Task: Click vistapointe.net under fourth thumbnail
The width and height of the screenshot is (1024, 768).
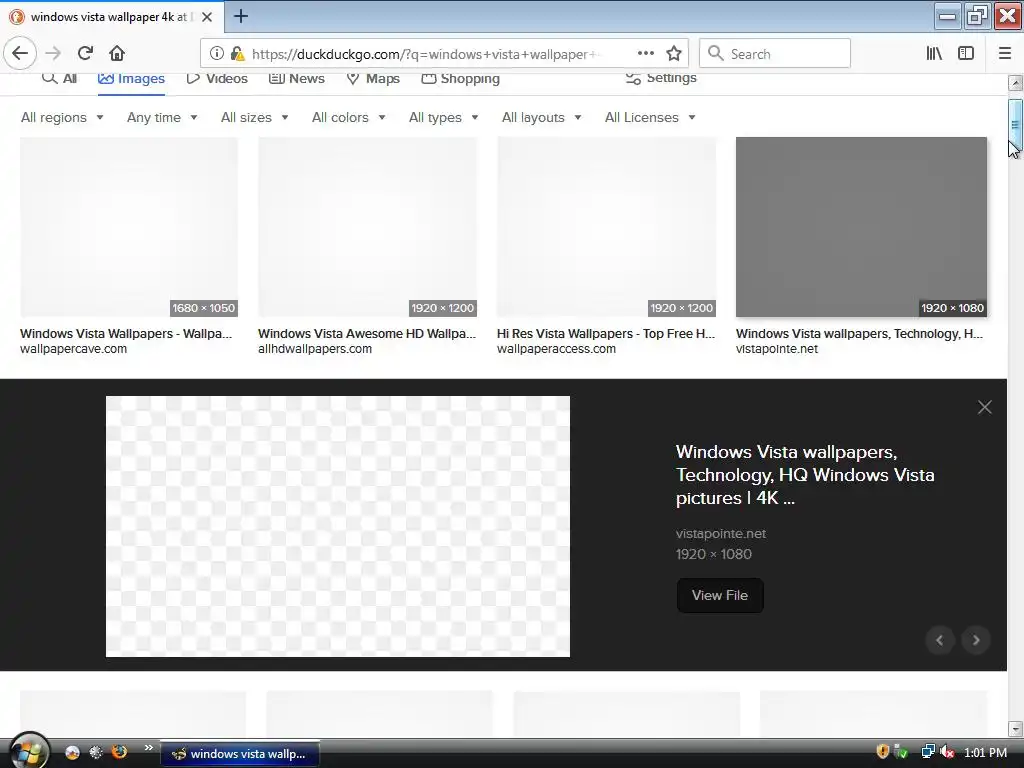Action: [776, 349]
